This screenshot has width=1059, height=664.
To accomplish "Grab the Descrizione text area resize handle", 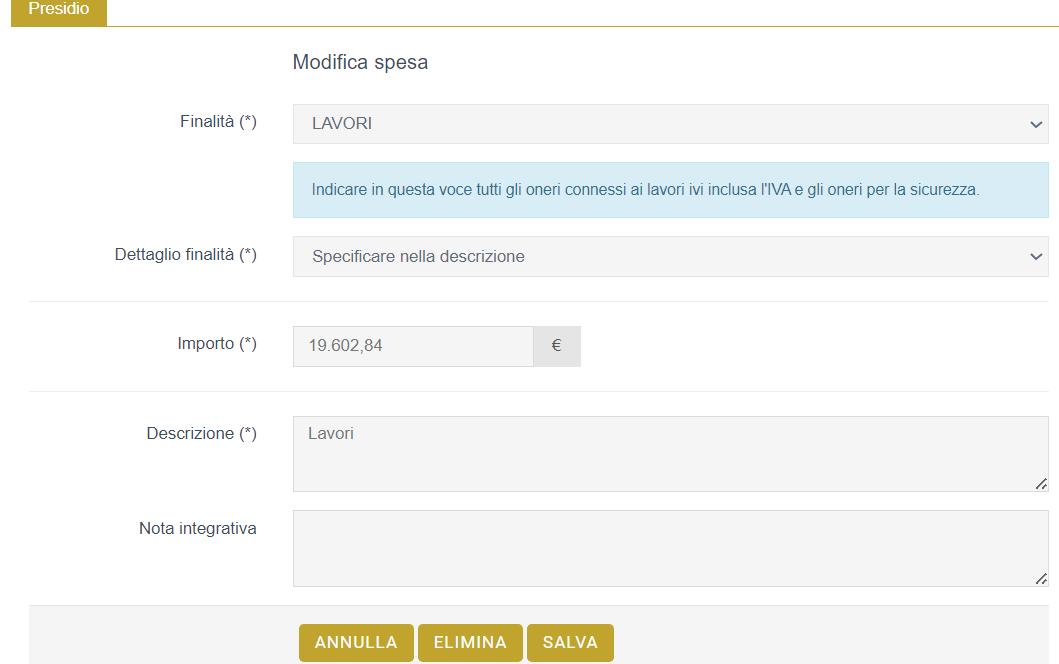I will tap(1041, 484).
